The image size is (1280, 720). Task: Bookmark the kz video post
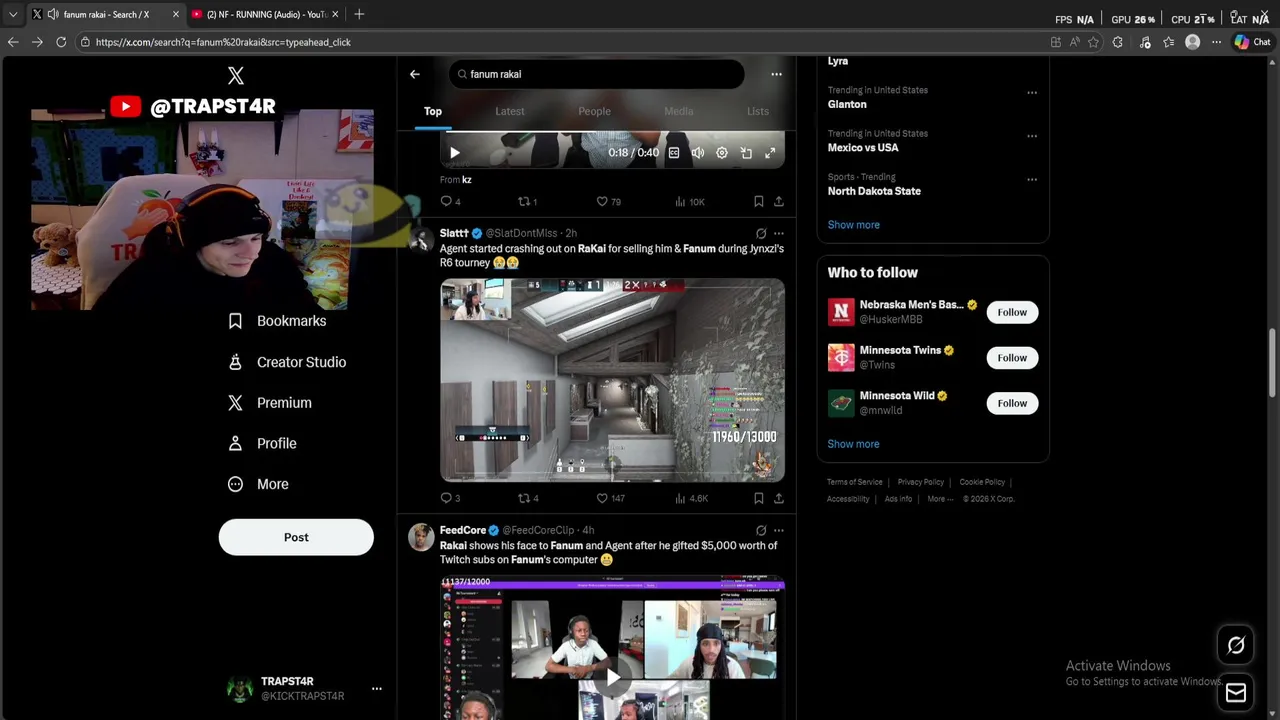tap(759, 202)
